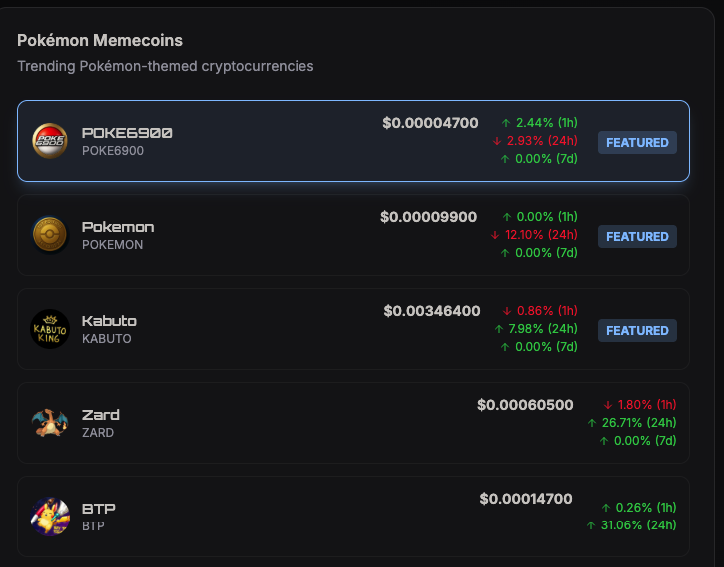Click the 2.93% (24h) change
Viewport: 724px width, 567px height.
click(535, 141)
